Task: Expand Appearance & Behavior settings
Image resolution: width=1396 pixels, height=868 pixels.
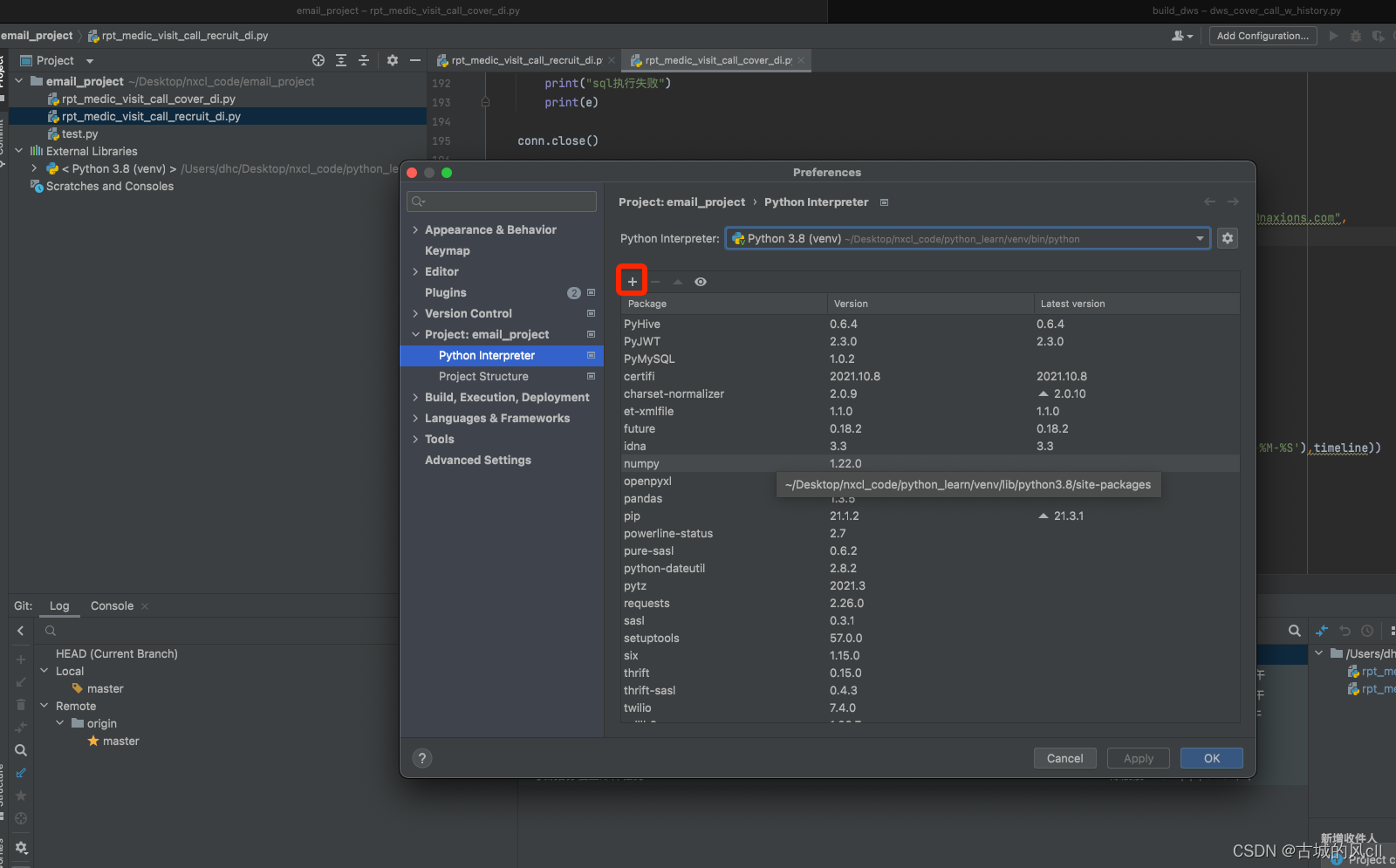Action: tap(415, 229)
